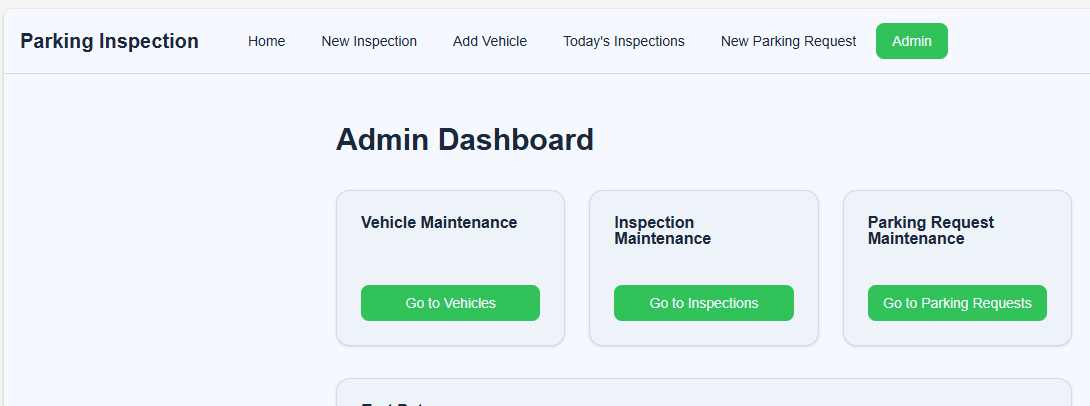Click the Parking Inspection brand title
Image resolution: width=1090 pixels, height=406 pixels.
tap(109, 41)
